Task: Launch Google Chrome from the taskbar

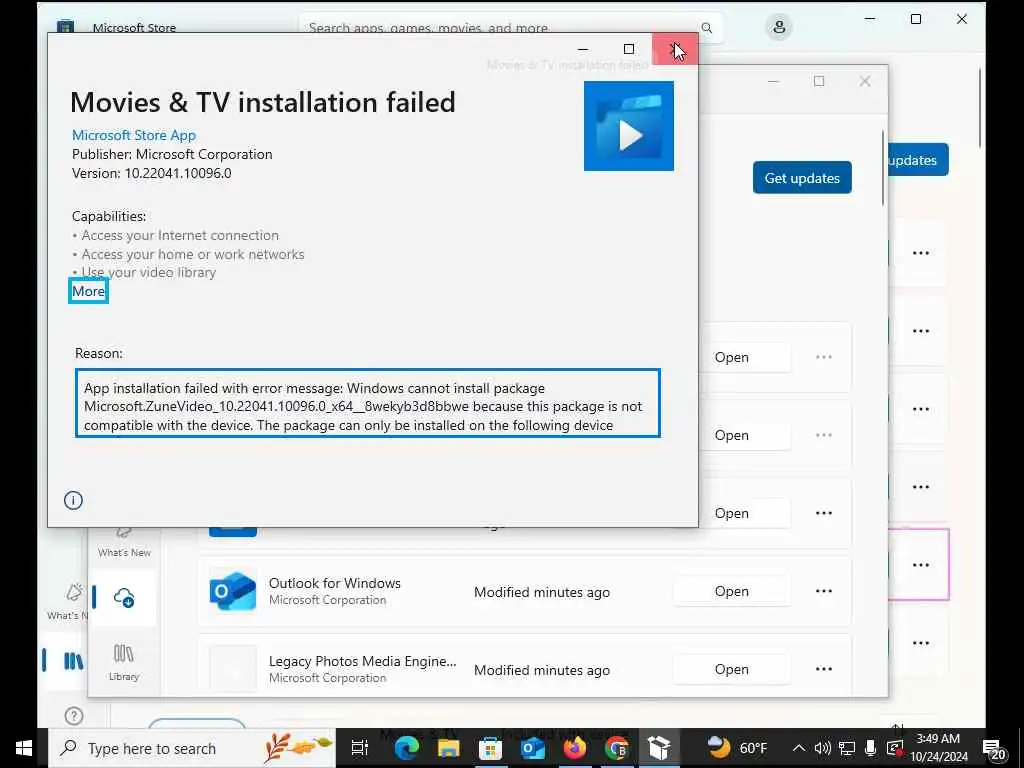Action: 616,748
